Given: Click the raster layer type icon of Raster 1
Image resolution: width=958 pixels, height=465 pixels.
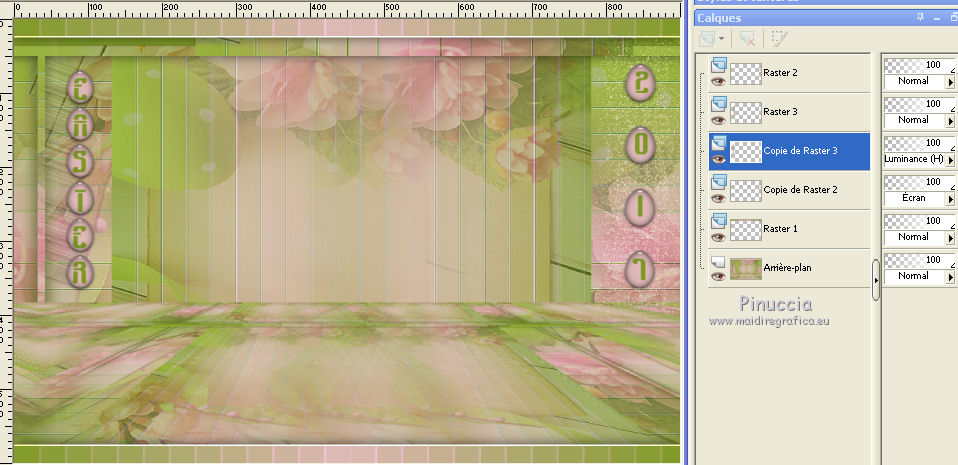Looking at the screenshot, I should [718, 221].
